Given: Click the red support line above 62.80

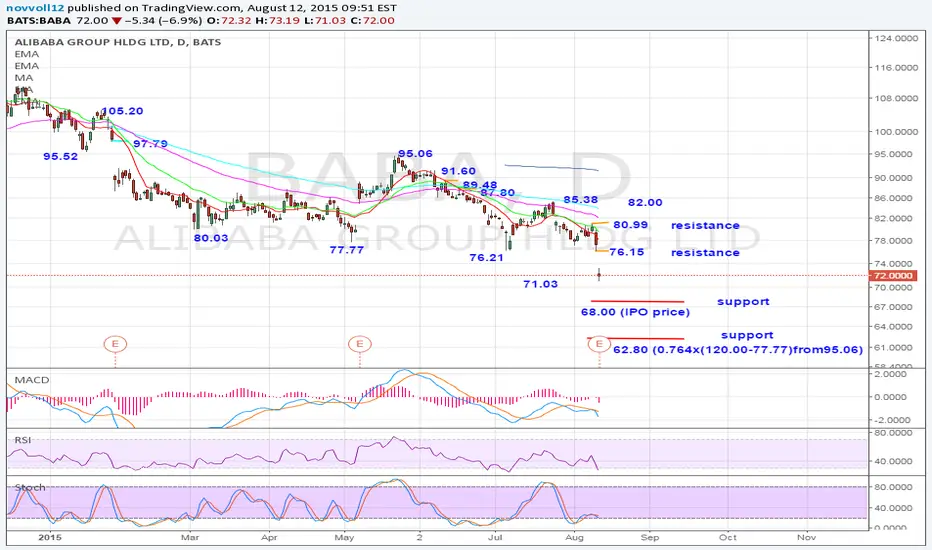Looking at the screenshot, I should click(x=636, y=338).
